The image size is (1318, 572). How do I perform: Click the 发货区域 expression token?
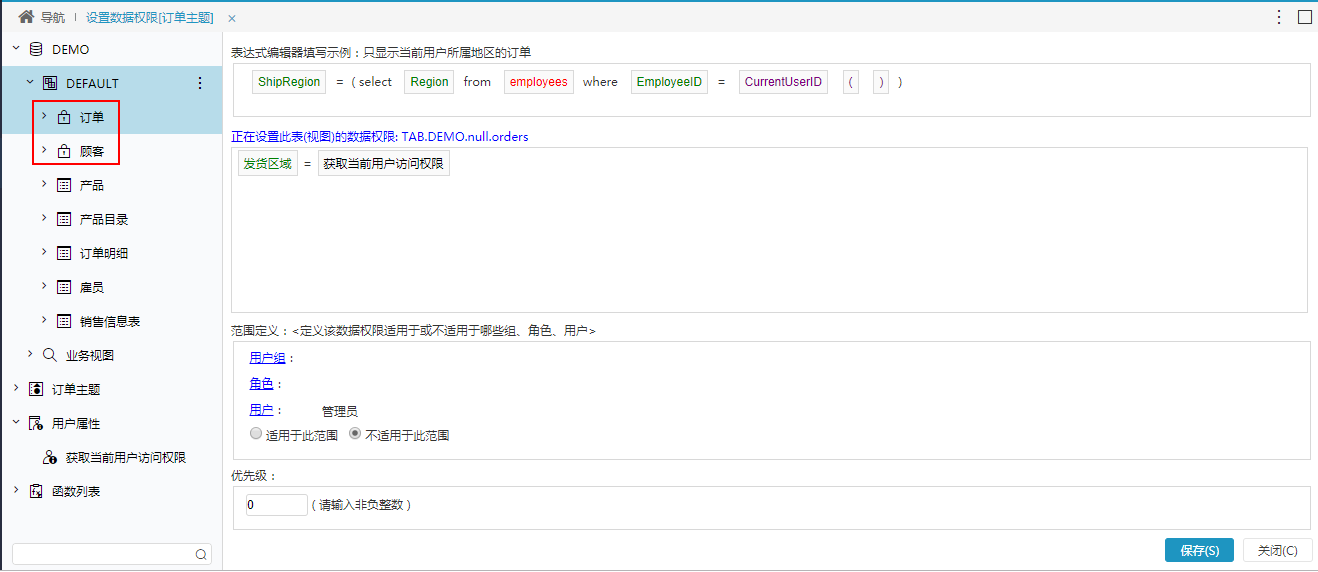[268, 164]
